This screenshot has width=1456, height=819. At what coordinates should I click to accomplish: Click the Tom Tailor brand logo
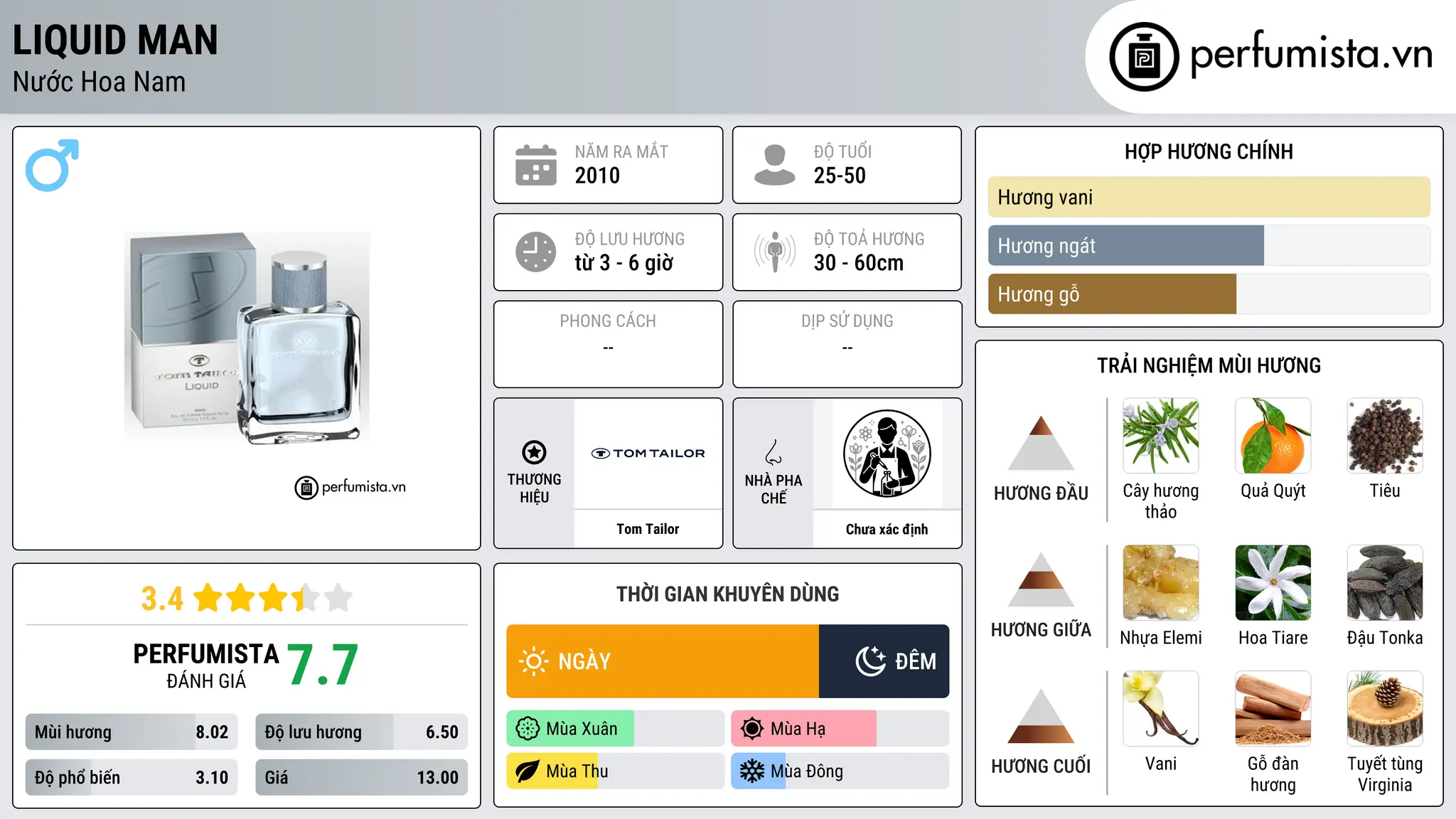click(x=648, y=454)
